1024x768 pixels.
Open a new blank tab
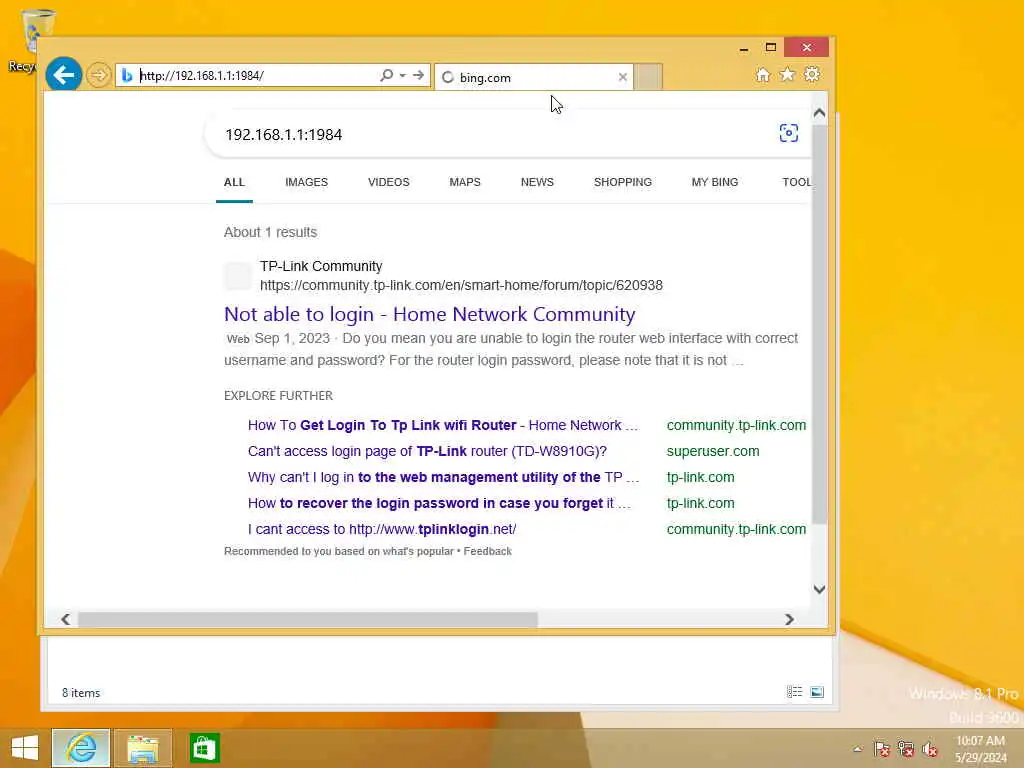[648, 77]
